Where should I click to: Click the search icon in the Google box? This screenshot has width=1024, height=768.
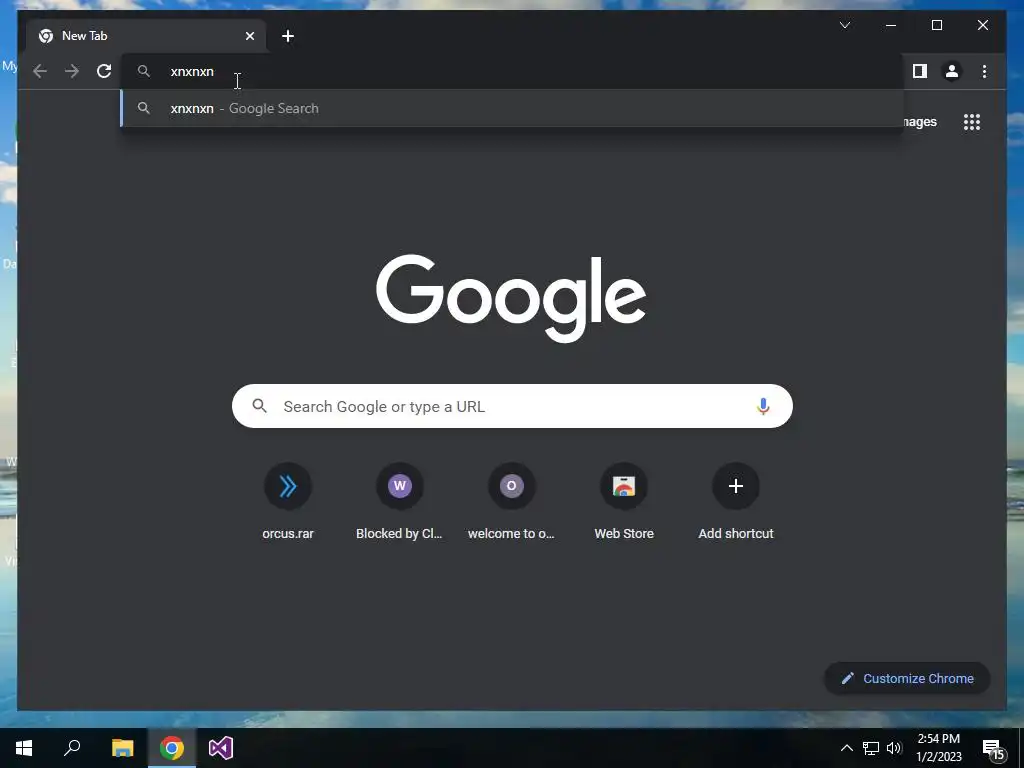(x=259, y=406)
